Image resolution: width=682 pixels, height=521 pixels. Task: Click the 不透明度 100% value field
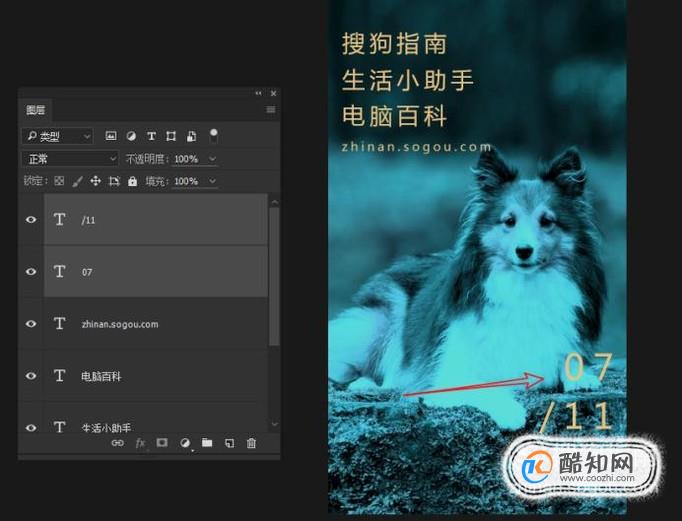click(x=187, y=159)
